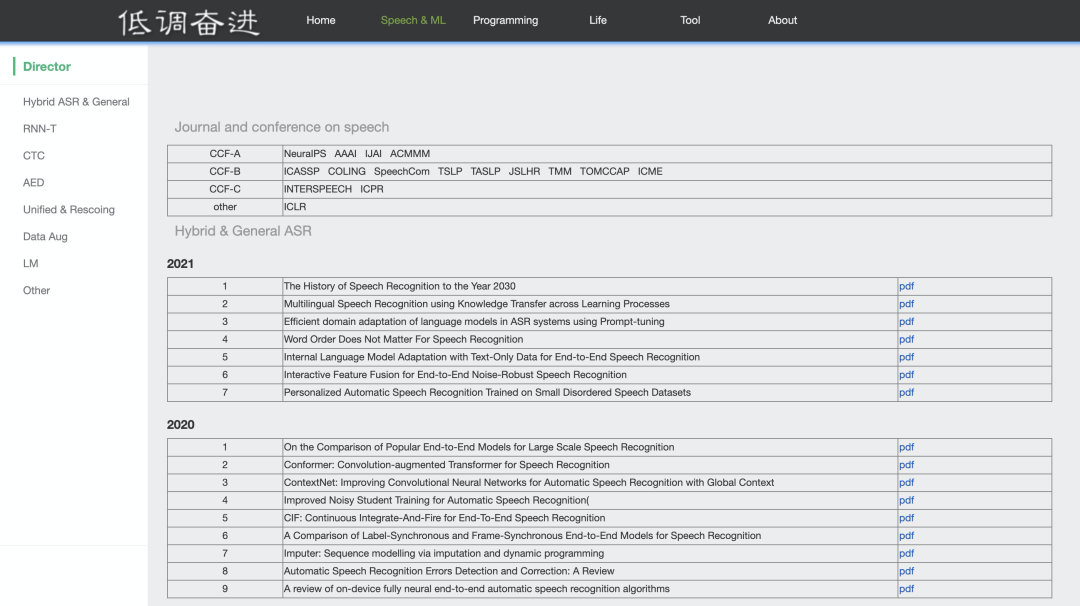Viewport: 1080px width, 606px height.
Task: Open pdf for Efficient domain adaptation paper
Action: [x=906, y=322]
